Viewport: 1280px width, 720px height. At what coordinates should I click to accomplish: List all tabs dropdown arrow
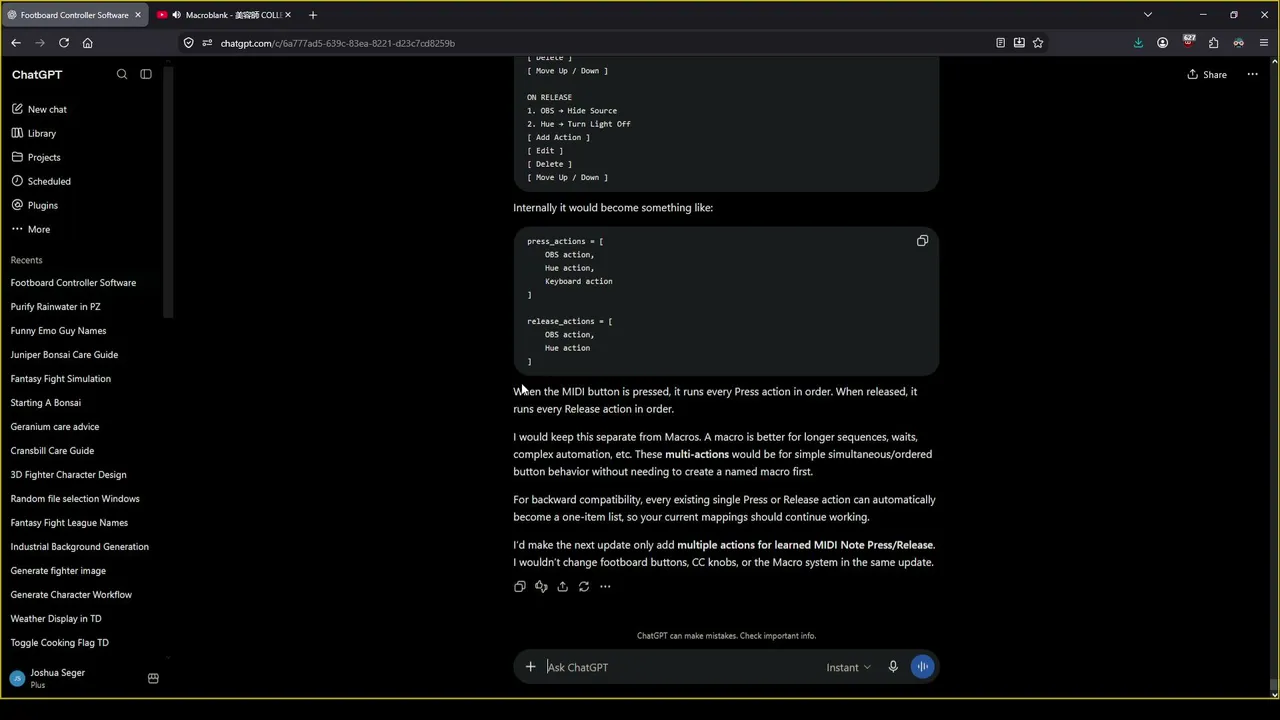pos(1148,15)
